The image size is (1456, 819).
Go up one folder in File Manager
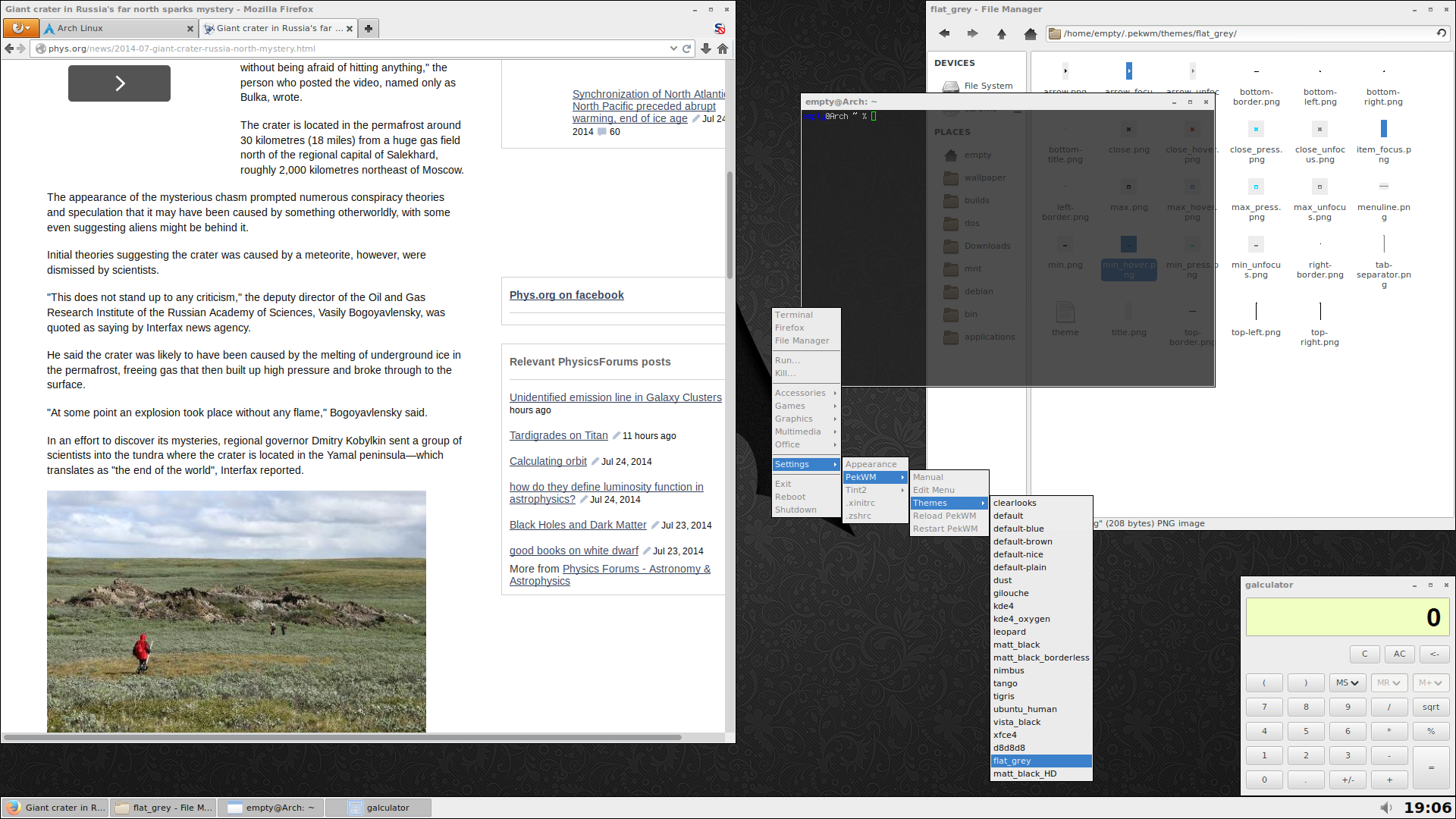(x=1002, y=33)
